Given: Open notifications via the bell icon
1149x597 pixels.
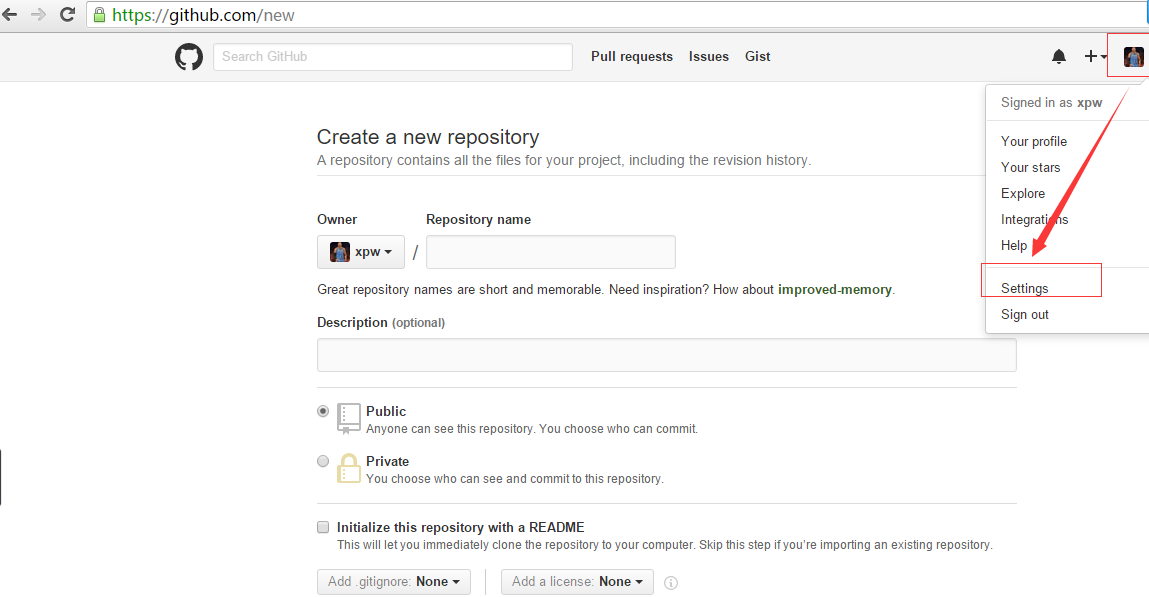Looking at the screenshot, I should [x=1059, y=56].
